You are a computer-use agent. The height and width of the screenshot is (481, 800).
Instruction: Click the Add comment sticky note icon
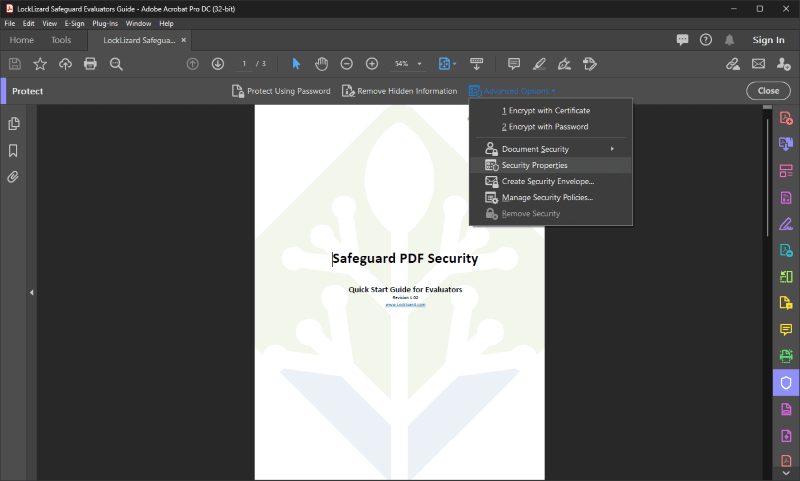pyautogui.click(x=514, y=64)
